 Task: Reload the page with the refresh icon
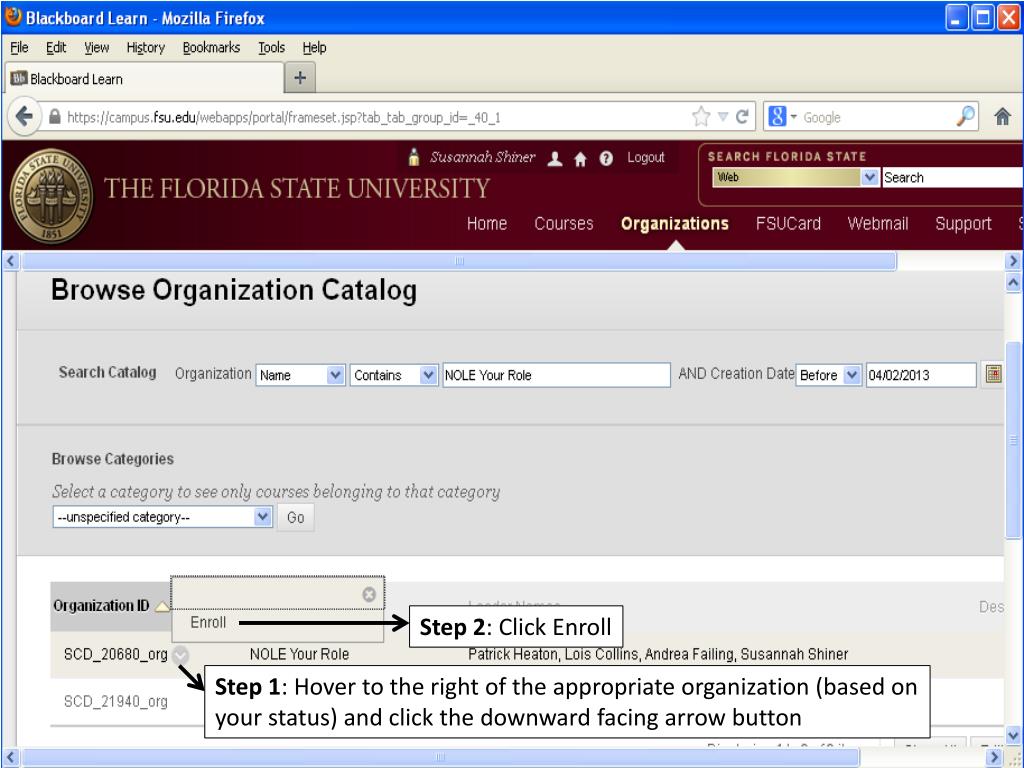pos(742,117)
